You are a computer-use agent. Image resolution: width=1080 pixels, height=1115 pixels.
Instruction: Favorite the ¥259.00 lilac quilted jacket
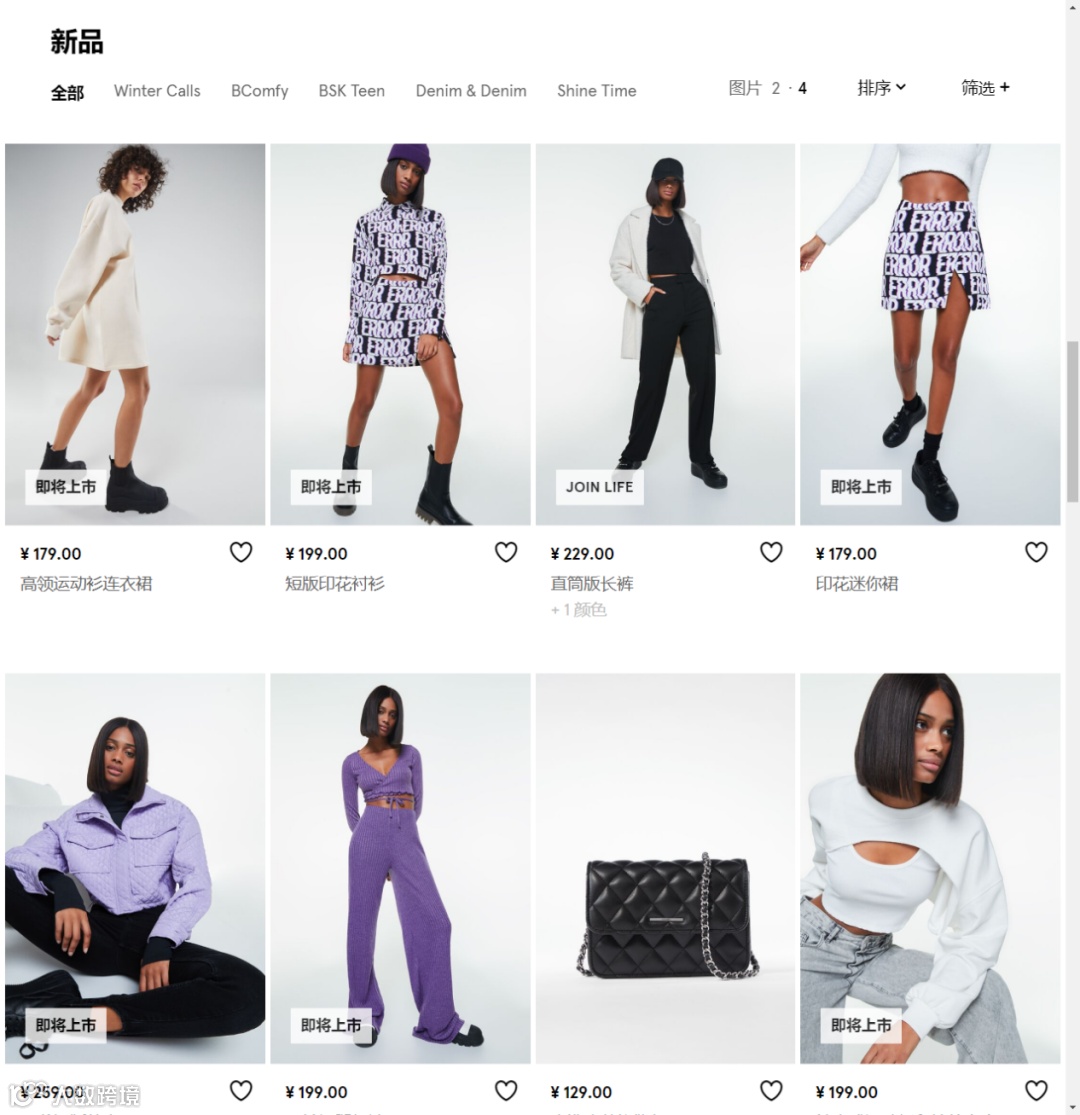241,1090
